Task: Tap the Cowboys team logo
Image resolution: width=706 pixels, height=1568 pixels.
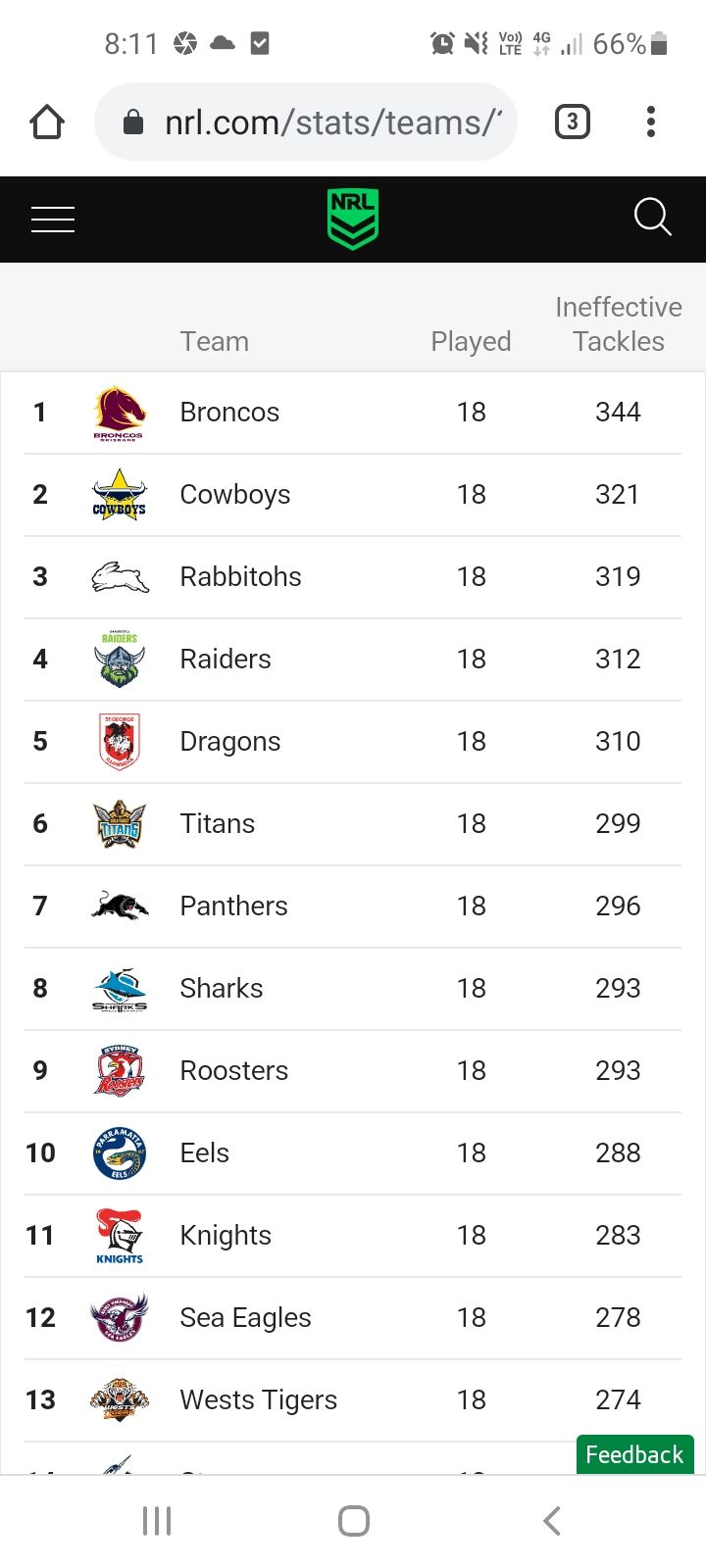Action: coord(119,495)
